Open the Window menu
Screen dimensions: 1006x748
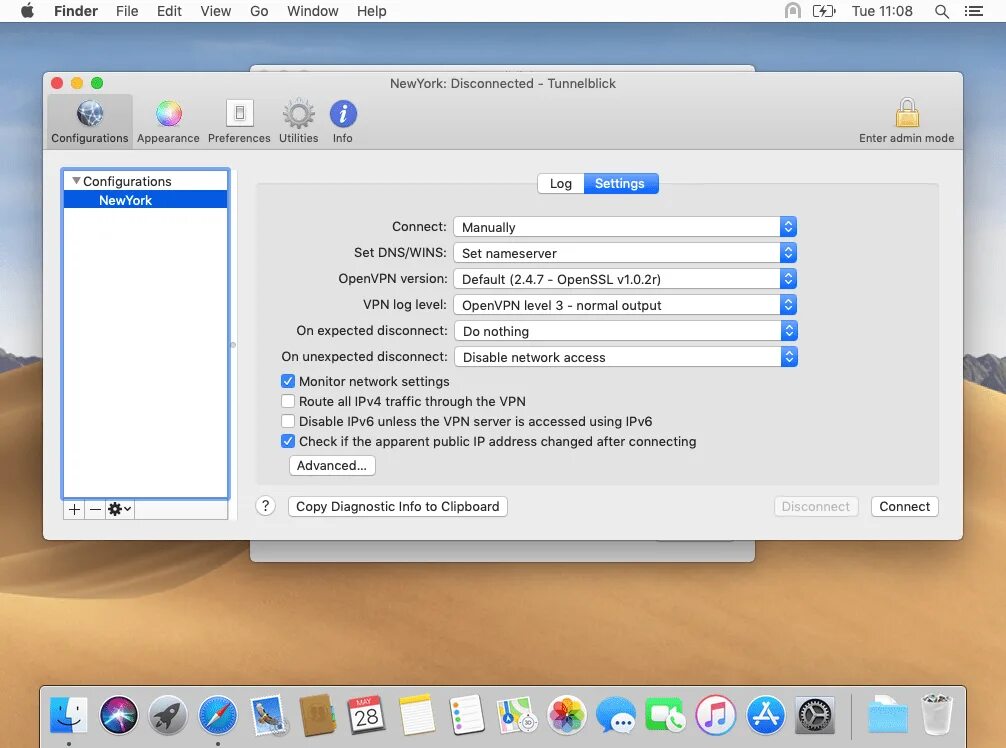tap(312, 11)
